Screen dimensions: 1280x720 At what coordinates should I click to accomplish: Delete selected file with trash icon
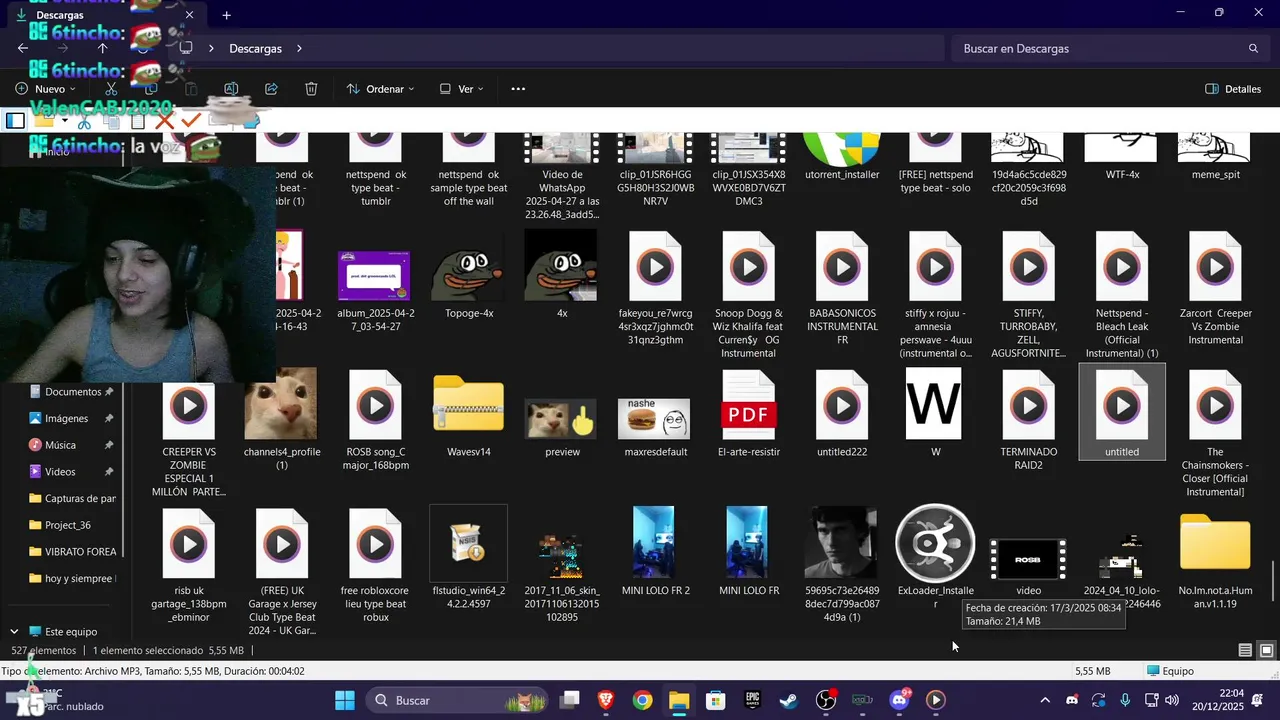(311, 89)
